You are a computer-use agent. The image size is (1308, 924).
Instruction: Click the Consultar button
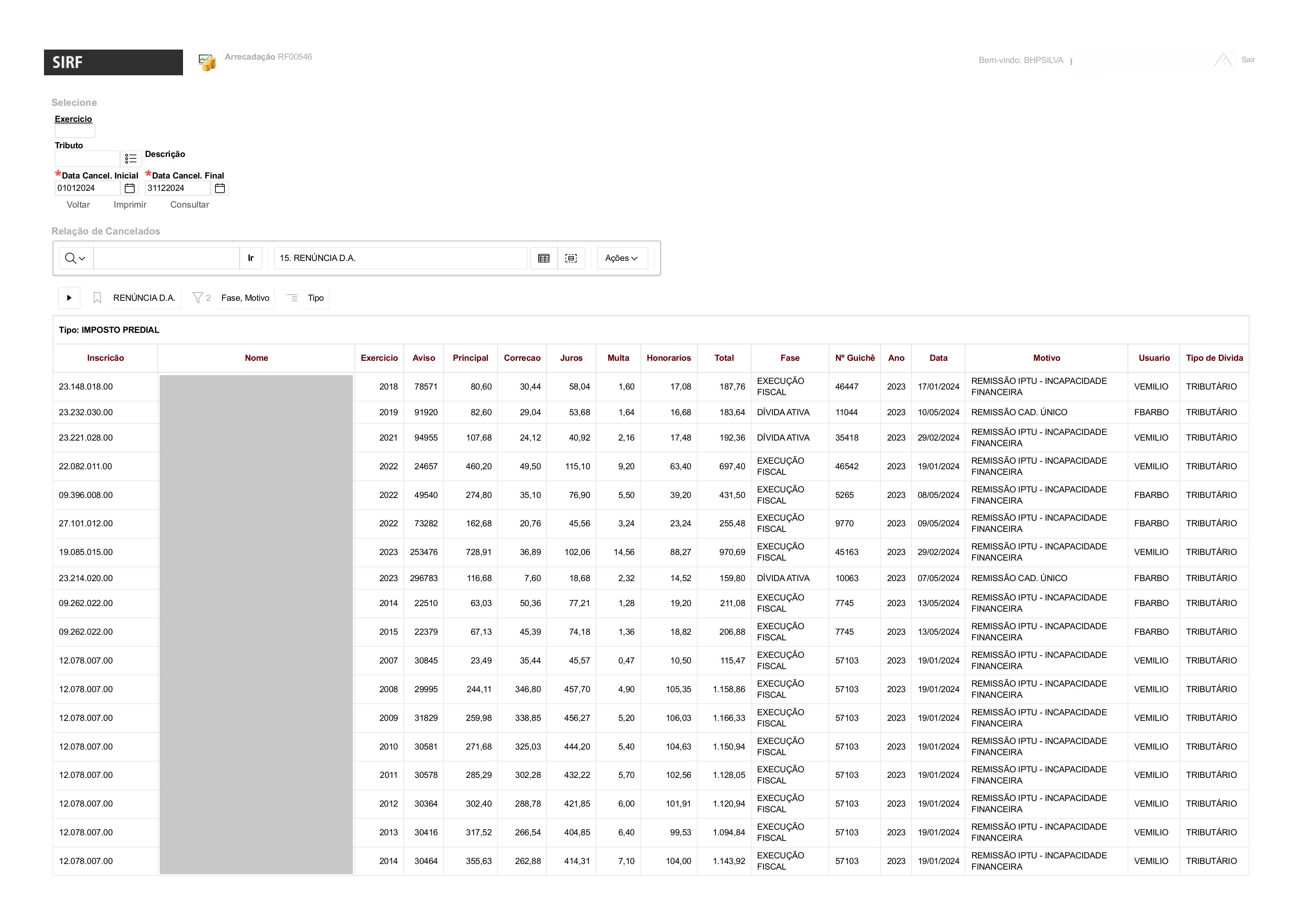click(190, 205)
